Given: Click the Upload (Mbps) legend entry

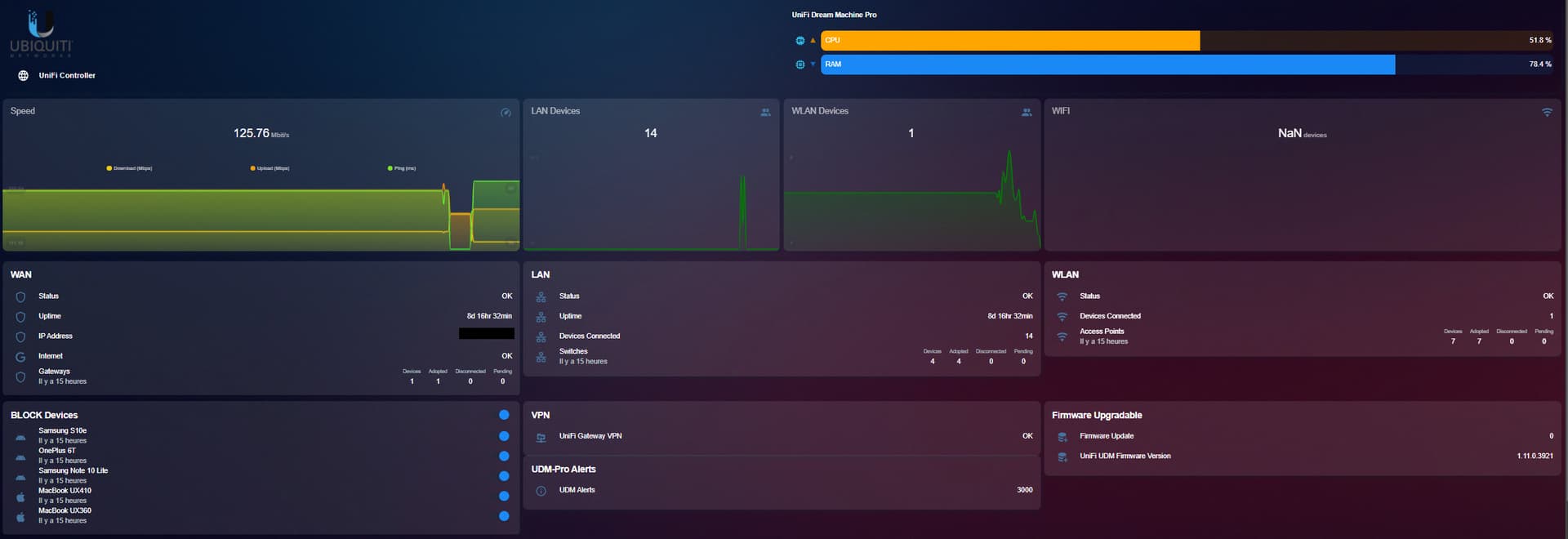Looking at the screenshot, I should 270,168.
